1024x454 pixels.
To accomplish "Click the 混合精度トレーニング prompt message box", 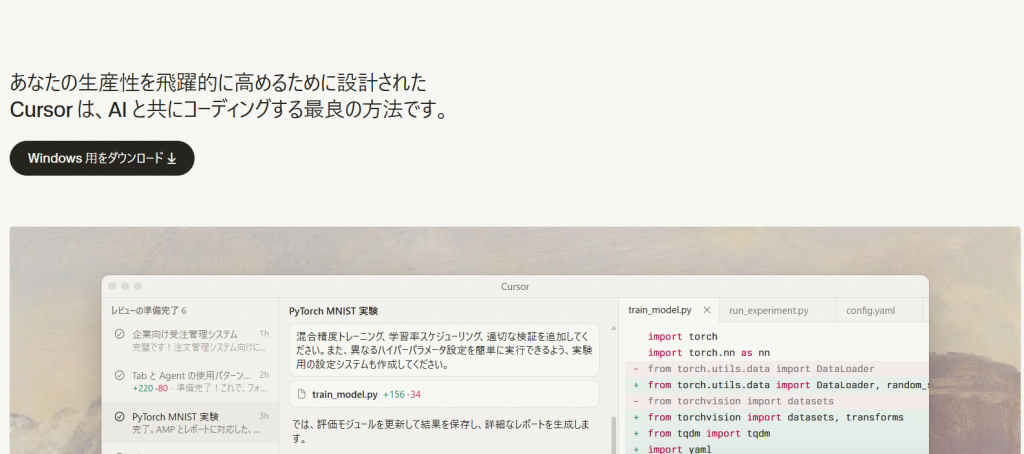I will (x=444, y=350).
